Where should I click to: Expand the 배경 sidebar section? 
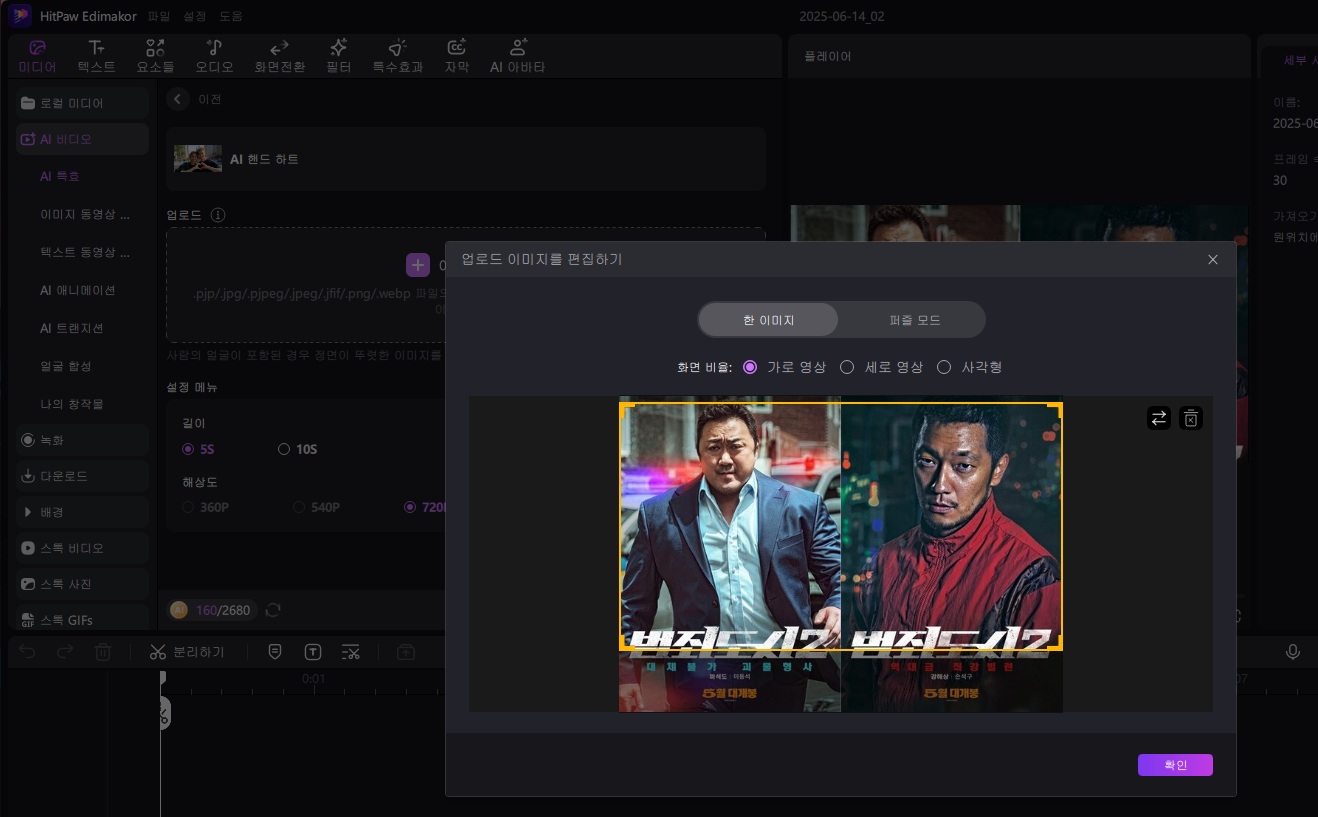(x=82, y=512)
